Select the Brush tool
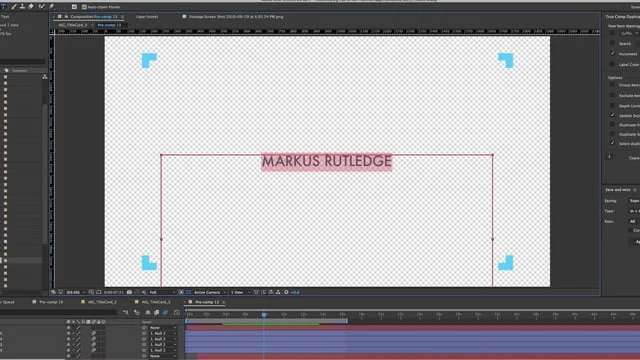This screenshot has height=360, width=640. coord(13,7)
